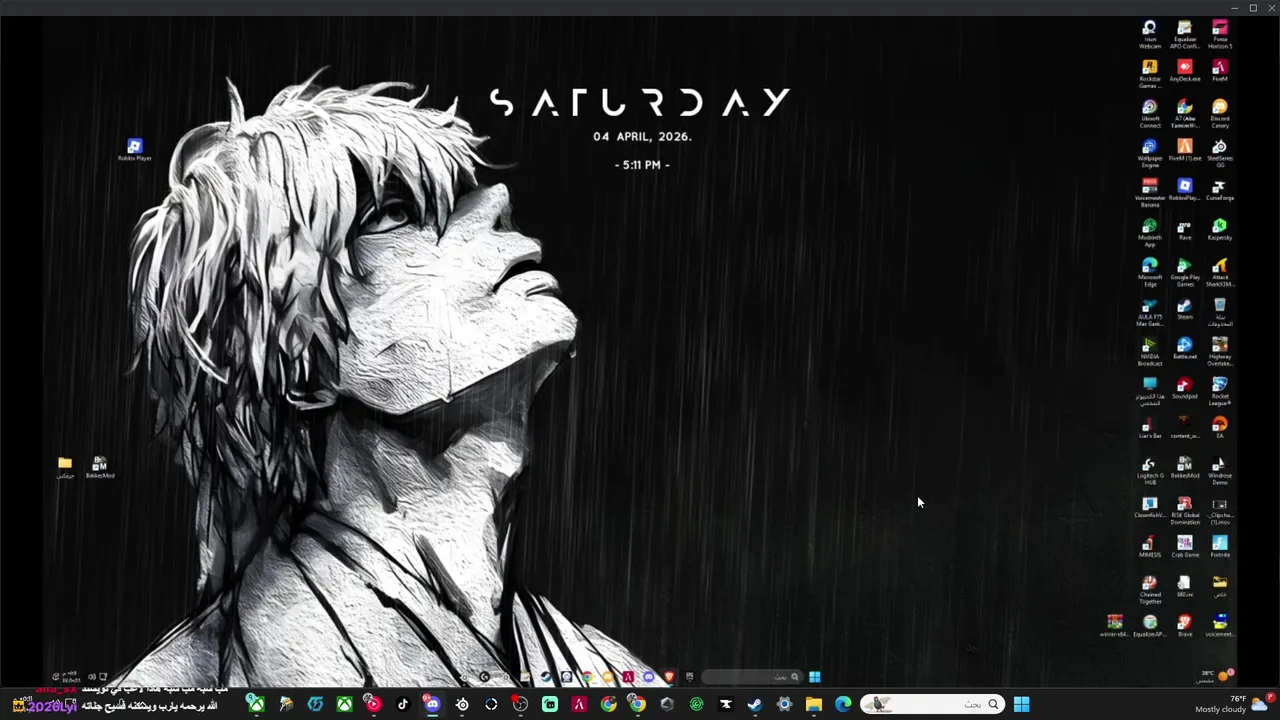Select the AULA F75 Max desktop shortcut
The image size is (1280, 720).
(x=1150, y=312)
